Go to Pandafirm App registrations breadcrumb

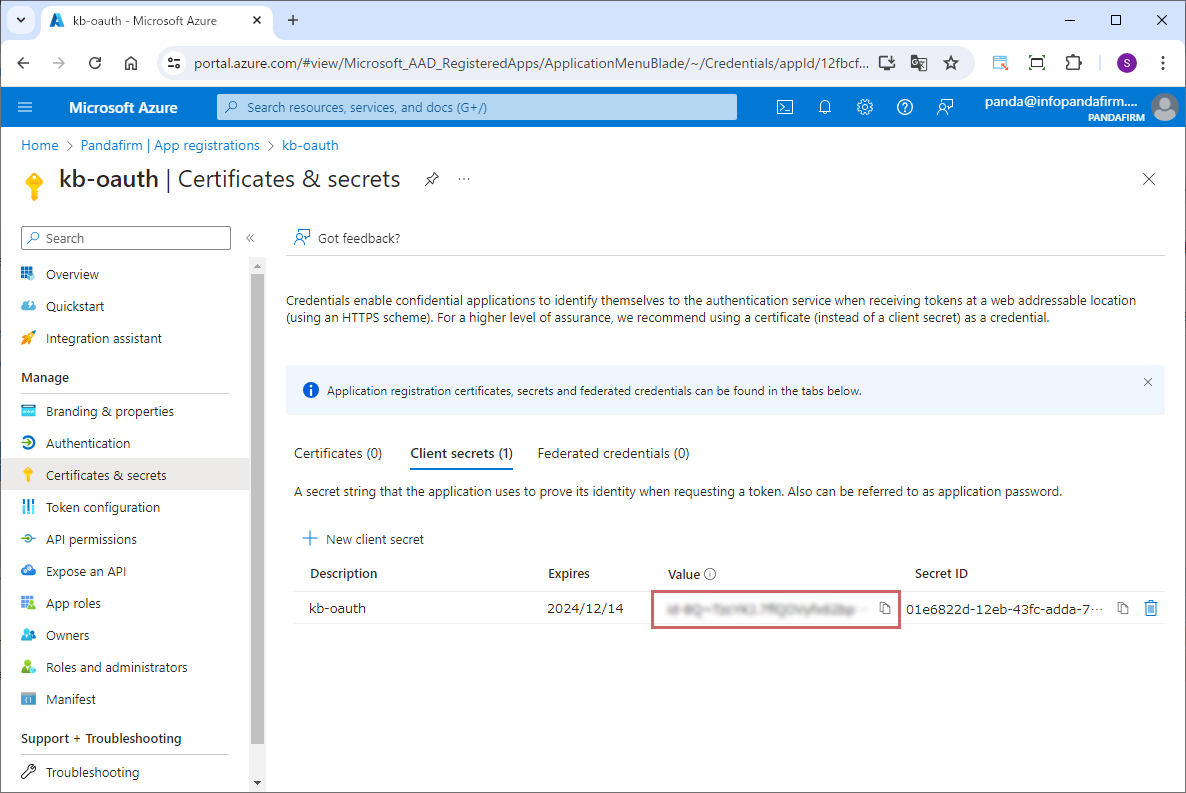168,145
